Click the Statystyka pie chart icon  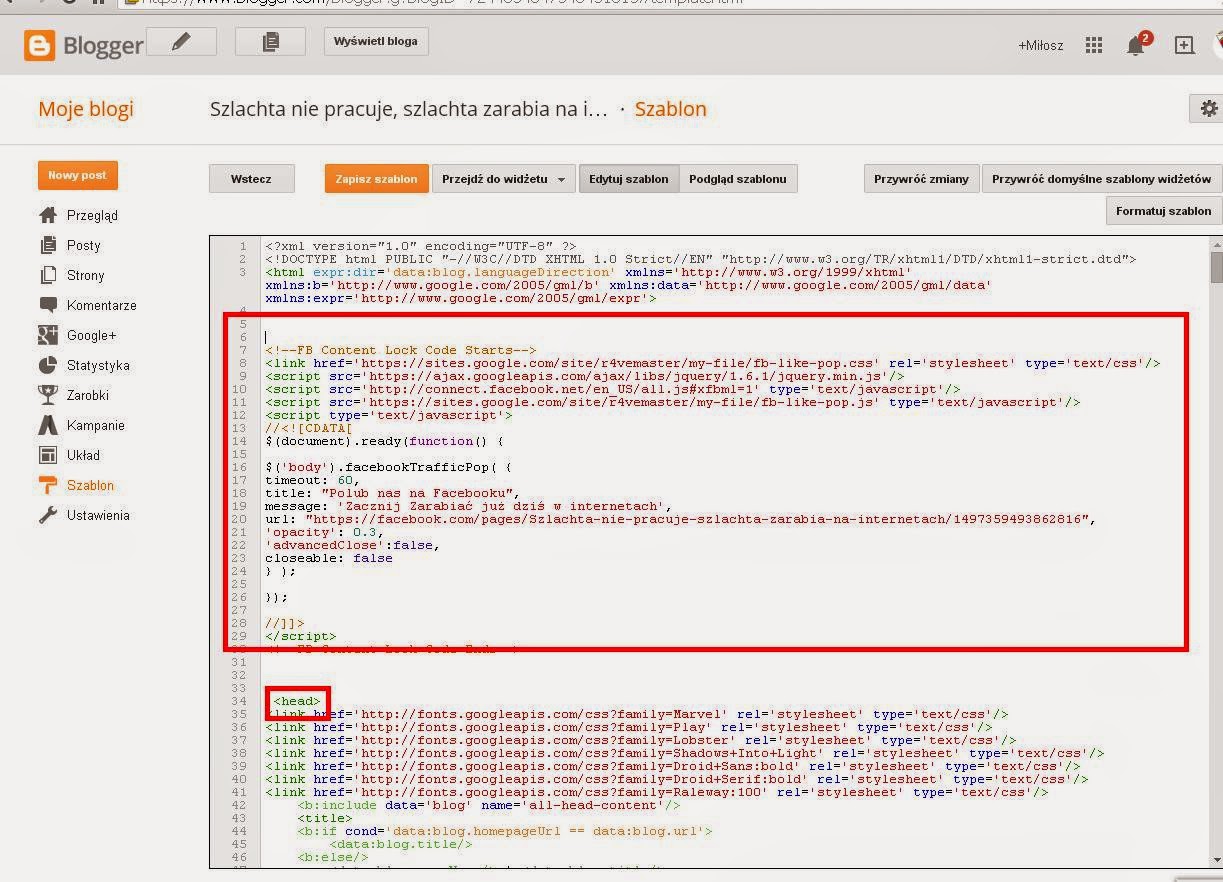(x=48, y=365)
